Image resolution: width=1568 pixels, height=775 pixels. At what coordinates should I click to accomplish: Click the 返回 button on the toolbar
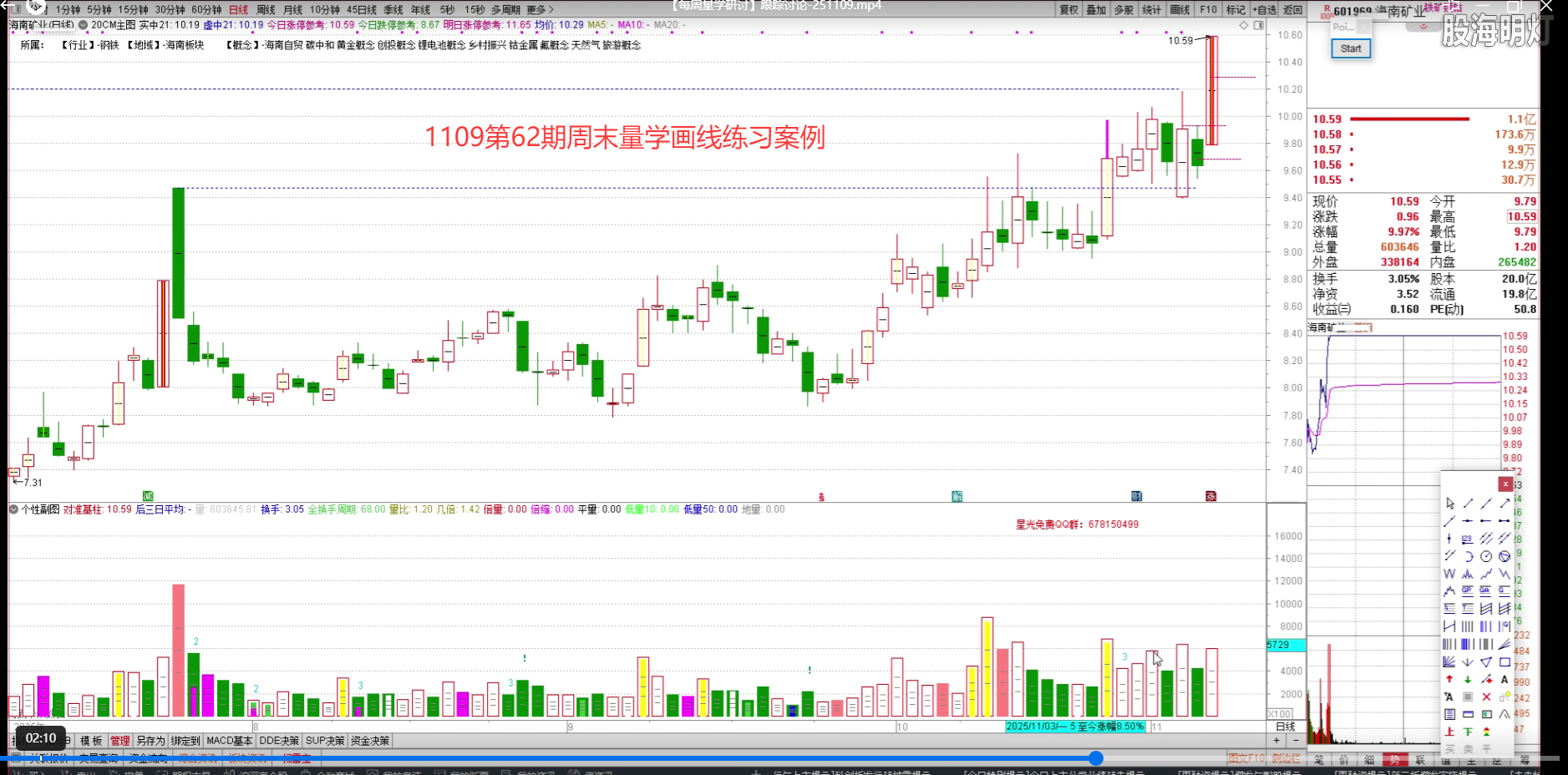[1291, 9]
